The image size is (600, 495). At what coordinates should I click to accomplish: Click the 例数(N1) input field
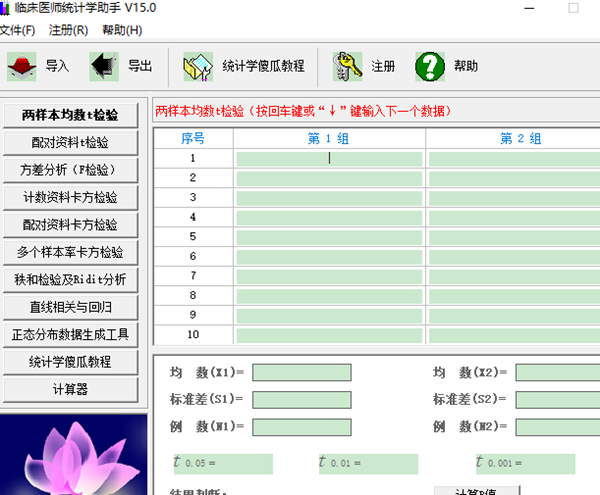click(302, 427)
